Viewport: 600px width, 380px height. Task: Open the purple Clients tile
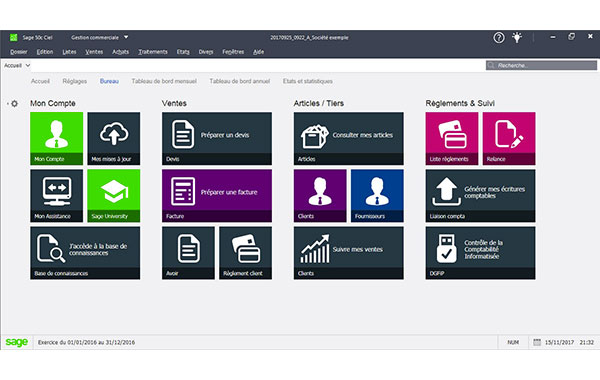coord(320,196)
